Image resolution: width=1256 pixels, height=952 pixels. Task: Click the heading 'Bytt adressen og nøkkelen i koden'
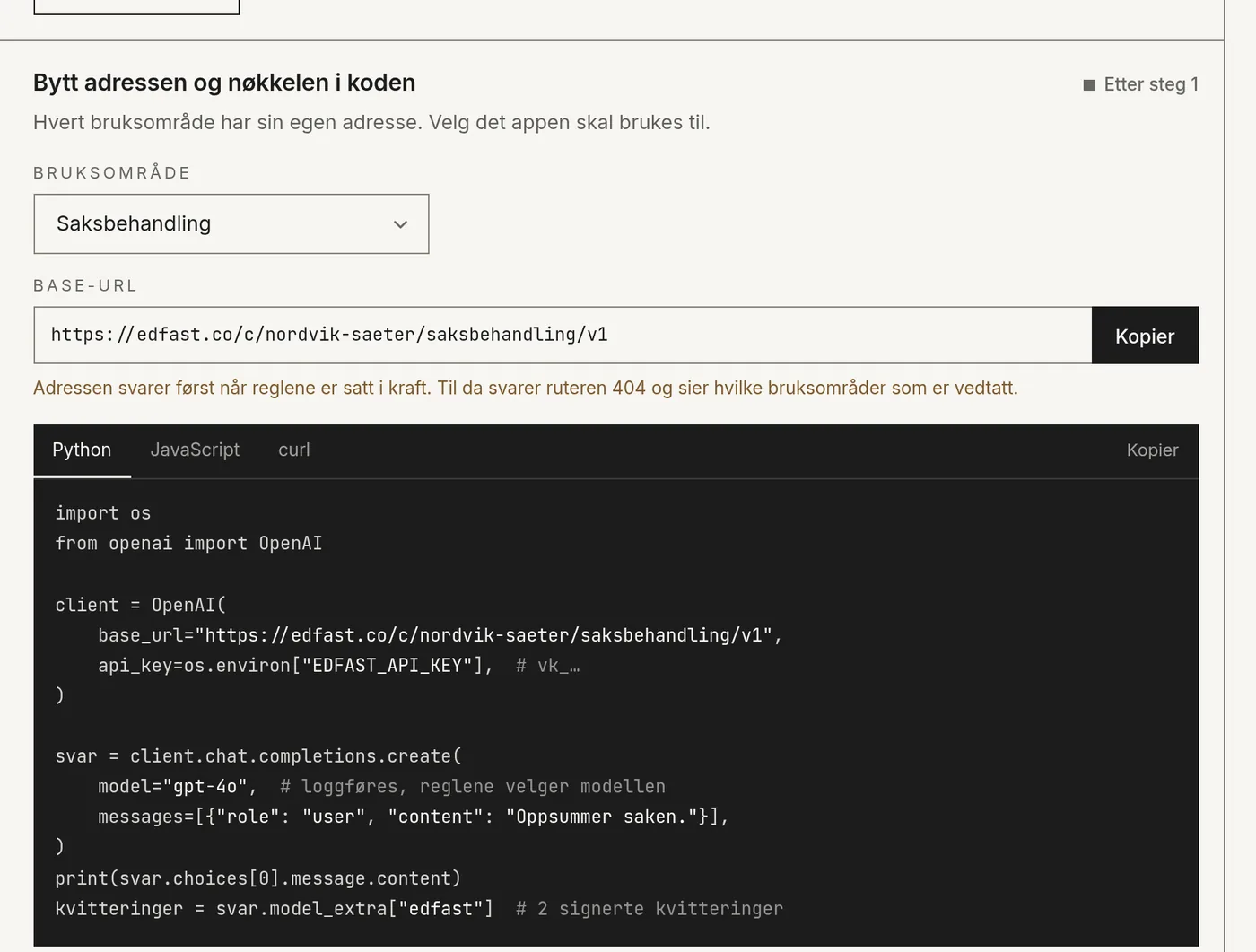224,83
